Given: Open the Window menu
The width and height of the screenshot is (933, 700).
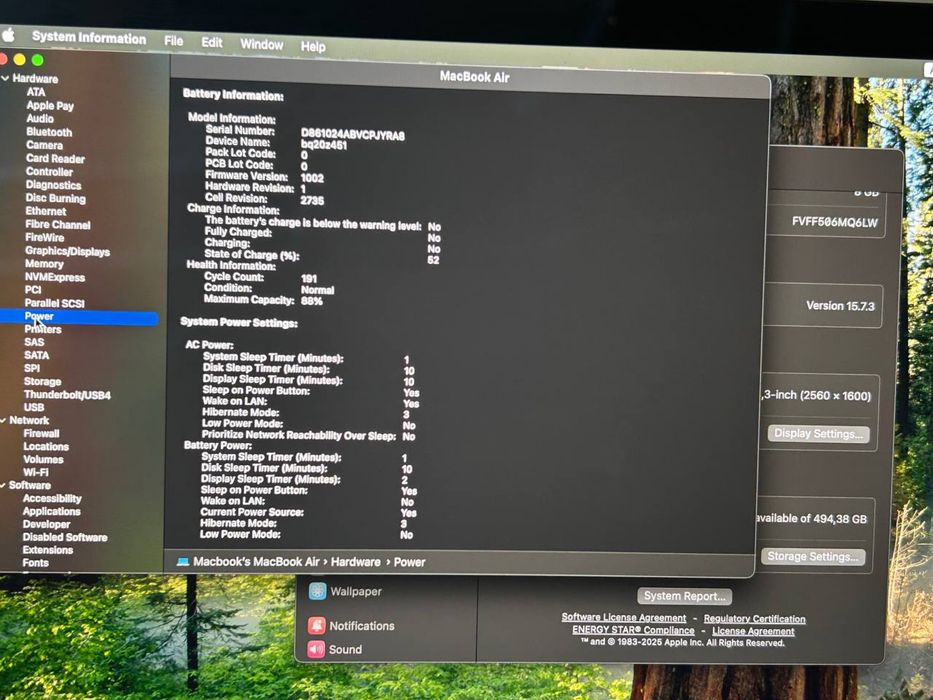Looking at the screenshot, I should click(261, 45).
